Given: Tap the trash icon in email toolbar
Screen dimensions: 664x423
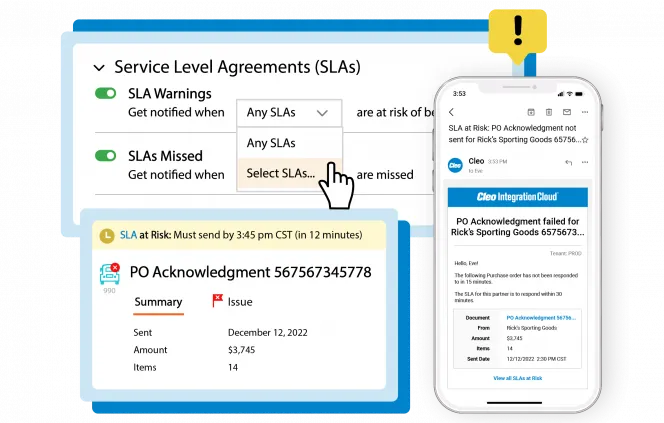Looking at the screenshot, I should pyautogui.click(x=549, y=112).
